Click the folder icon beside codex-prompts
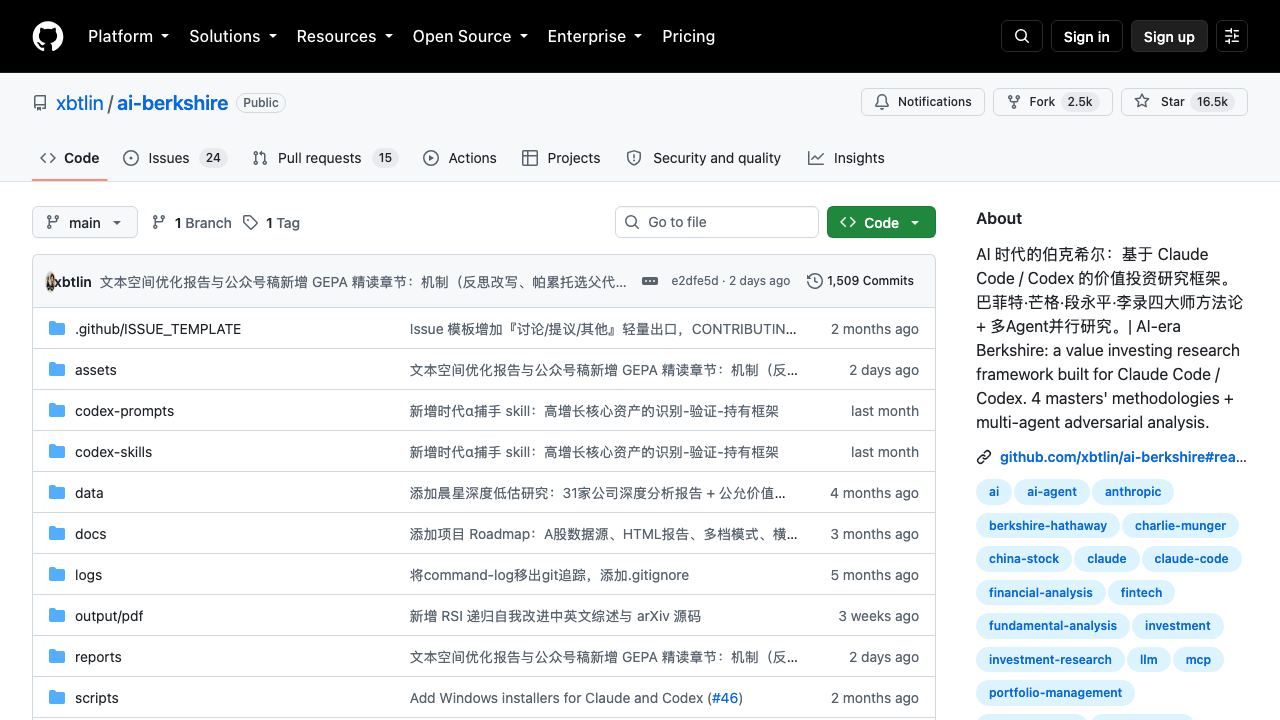The image size is (1280, 720). pos(57,410)
